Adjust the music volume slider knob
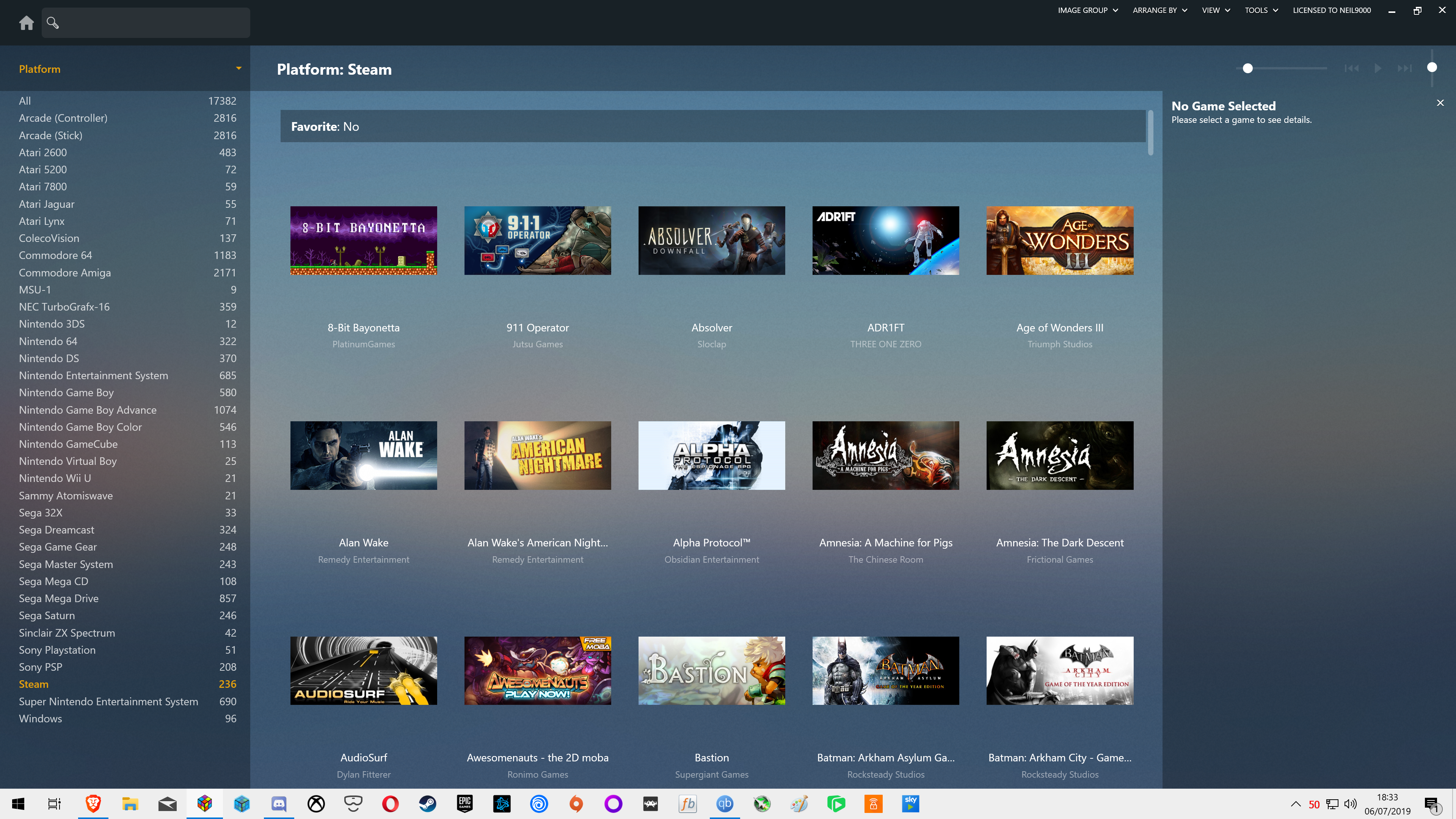The image size is (1456, 819). coord(1432,67)
